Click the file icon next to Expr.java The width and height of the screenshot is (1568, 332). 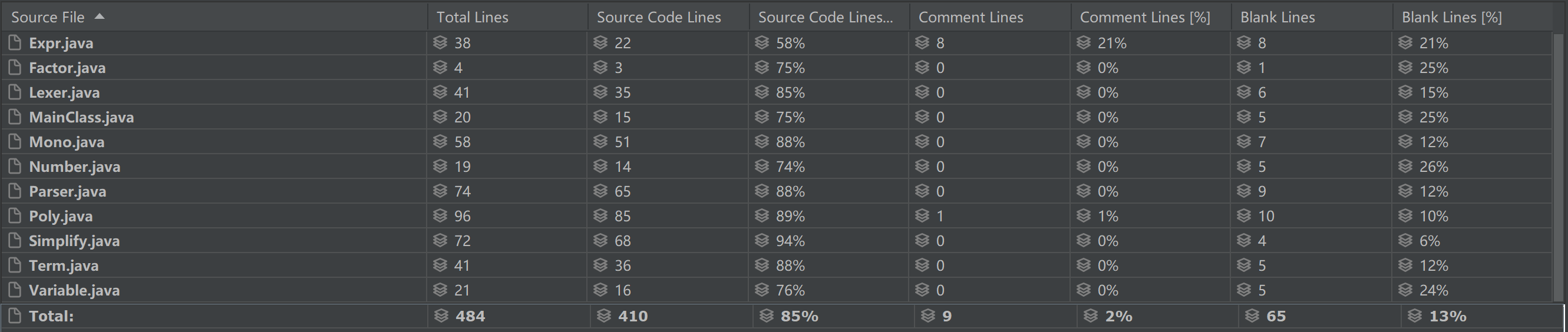tap(15, 42)
